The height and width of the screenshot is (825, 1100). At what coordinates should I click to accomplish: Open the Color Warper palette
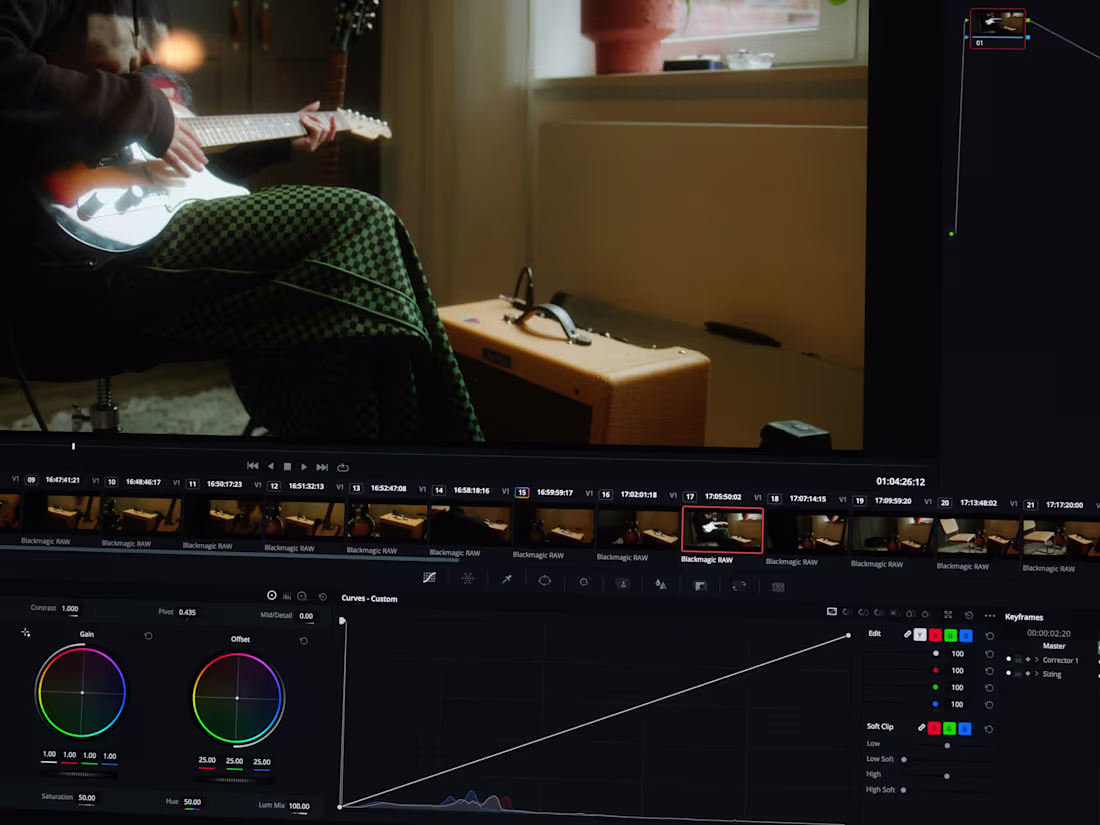[467, 578]
